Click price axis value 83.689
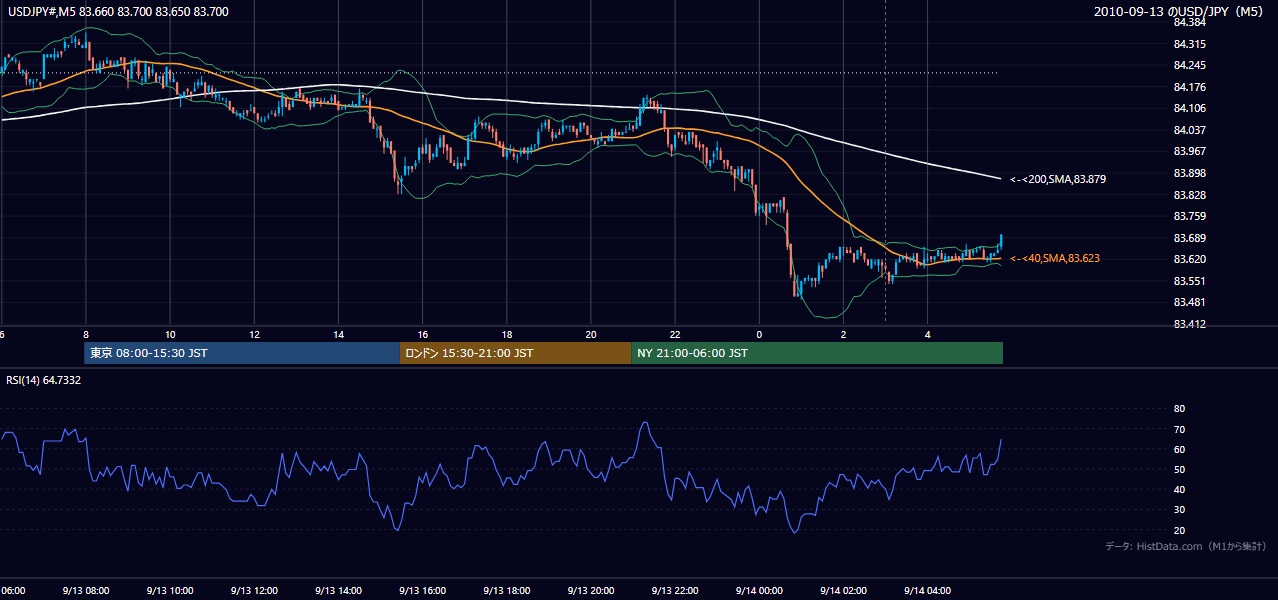 pyautogui.click(x=1189, y=238)
